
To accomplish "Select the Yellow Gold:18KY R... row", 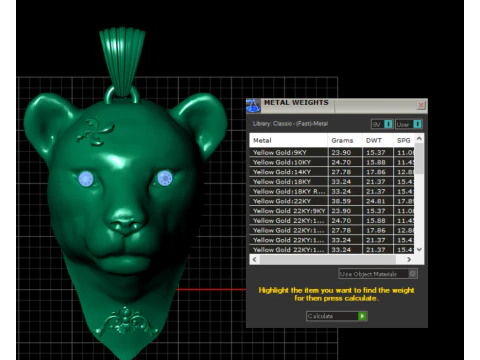I will [332, 191].
